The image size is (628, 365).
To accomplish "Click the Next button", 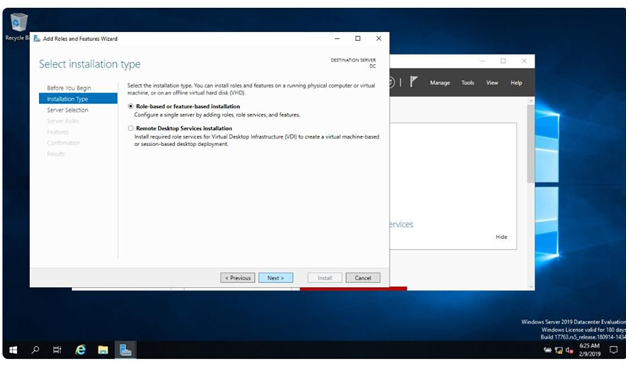I will [x=276, y=278].
